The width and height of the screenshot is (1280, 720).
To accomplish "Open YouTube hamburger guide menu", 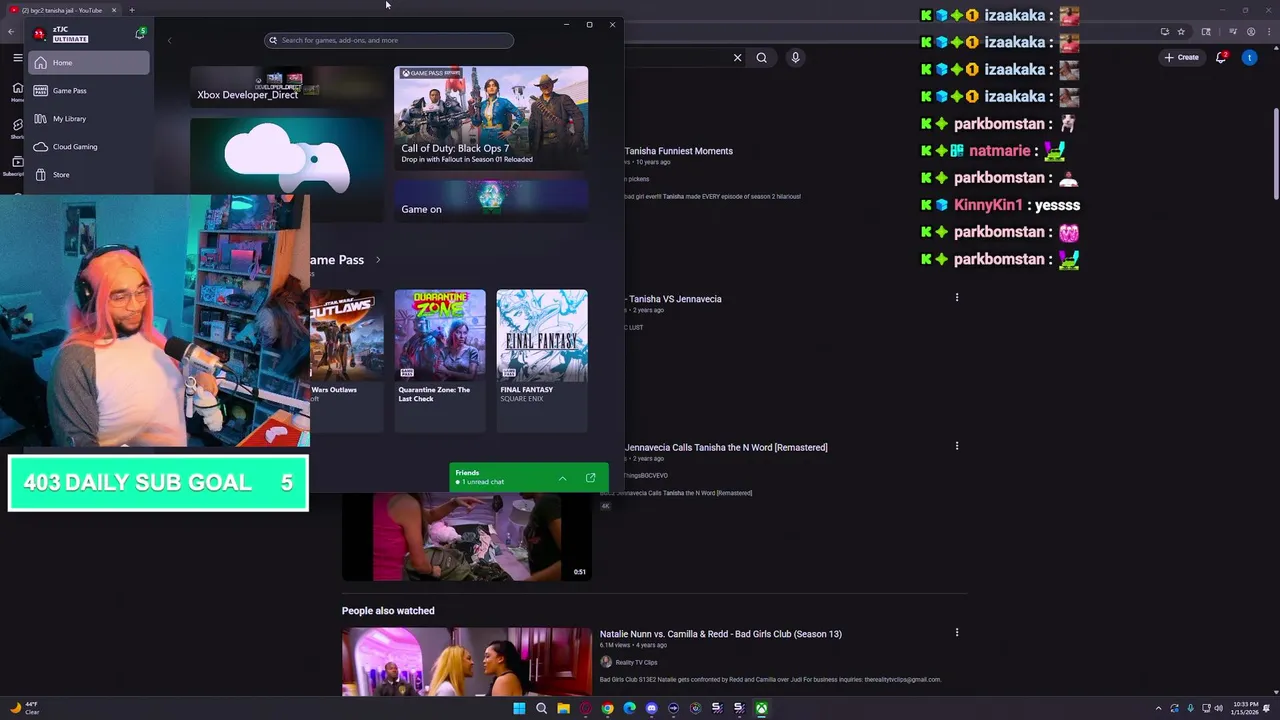I will tap(17, 58).
